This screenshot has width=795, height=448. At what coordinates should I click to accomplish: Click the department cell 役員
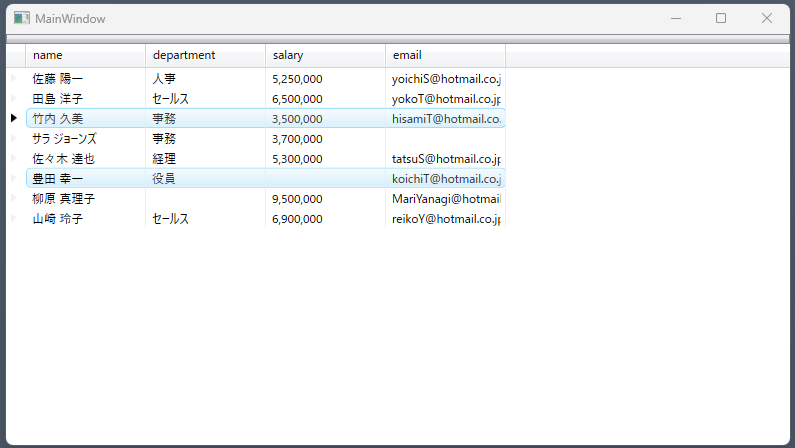click(205, 178)
